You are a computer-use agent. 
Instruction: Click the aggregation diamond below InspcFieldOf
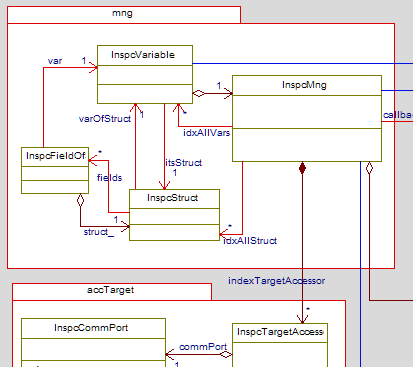[x=80, y=200]
